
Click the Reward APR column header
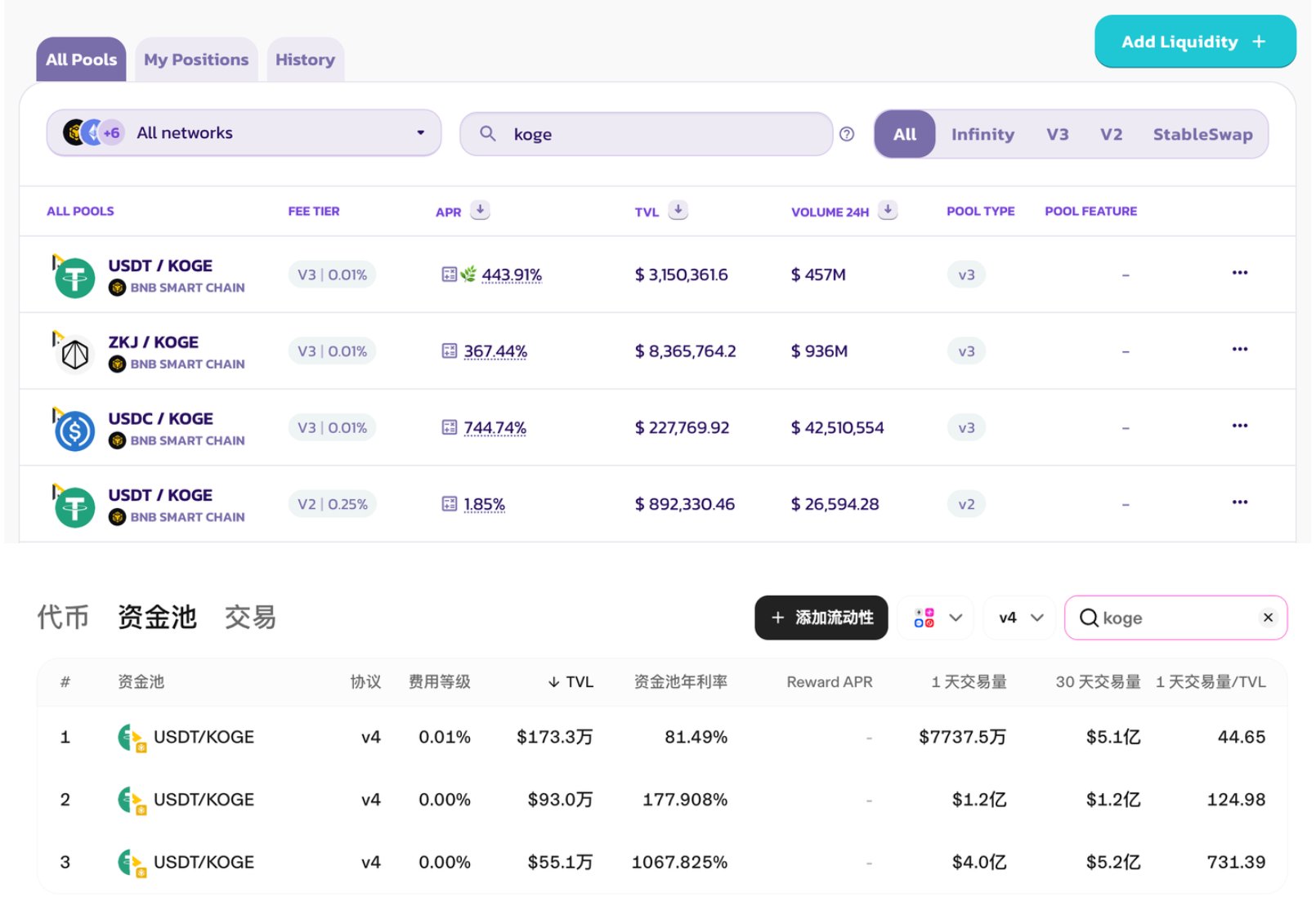tap(830, 681)
